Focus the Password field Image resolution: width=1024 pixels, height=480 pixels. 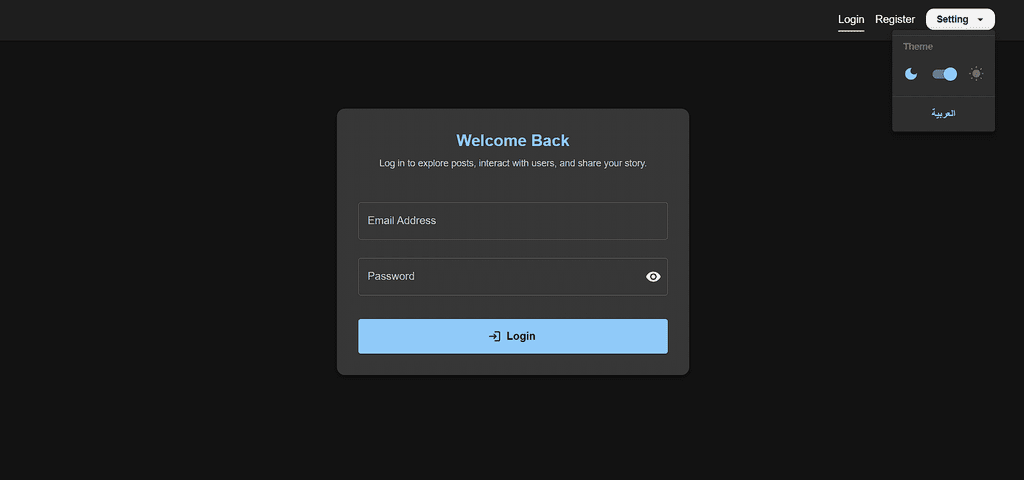click(x=513, y=277)
